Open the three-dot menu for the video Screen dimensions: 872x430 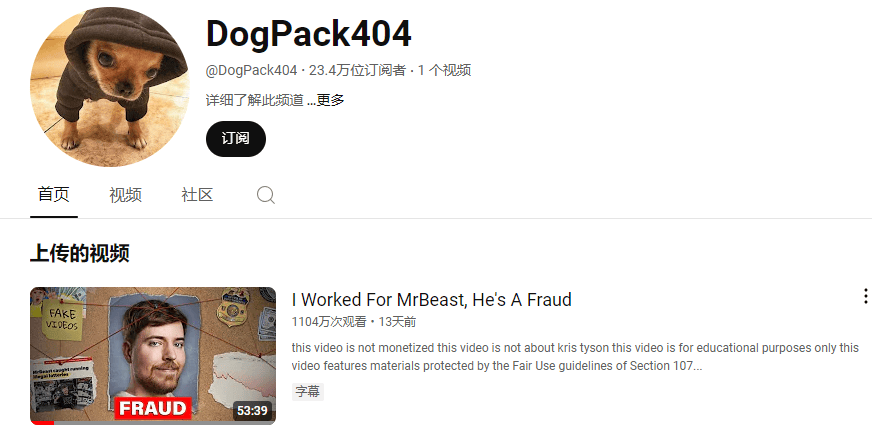click(x=865, y=296)
